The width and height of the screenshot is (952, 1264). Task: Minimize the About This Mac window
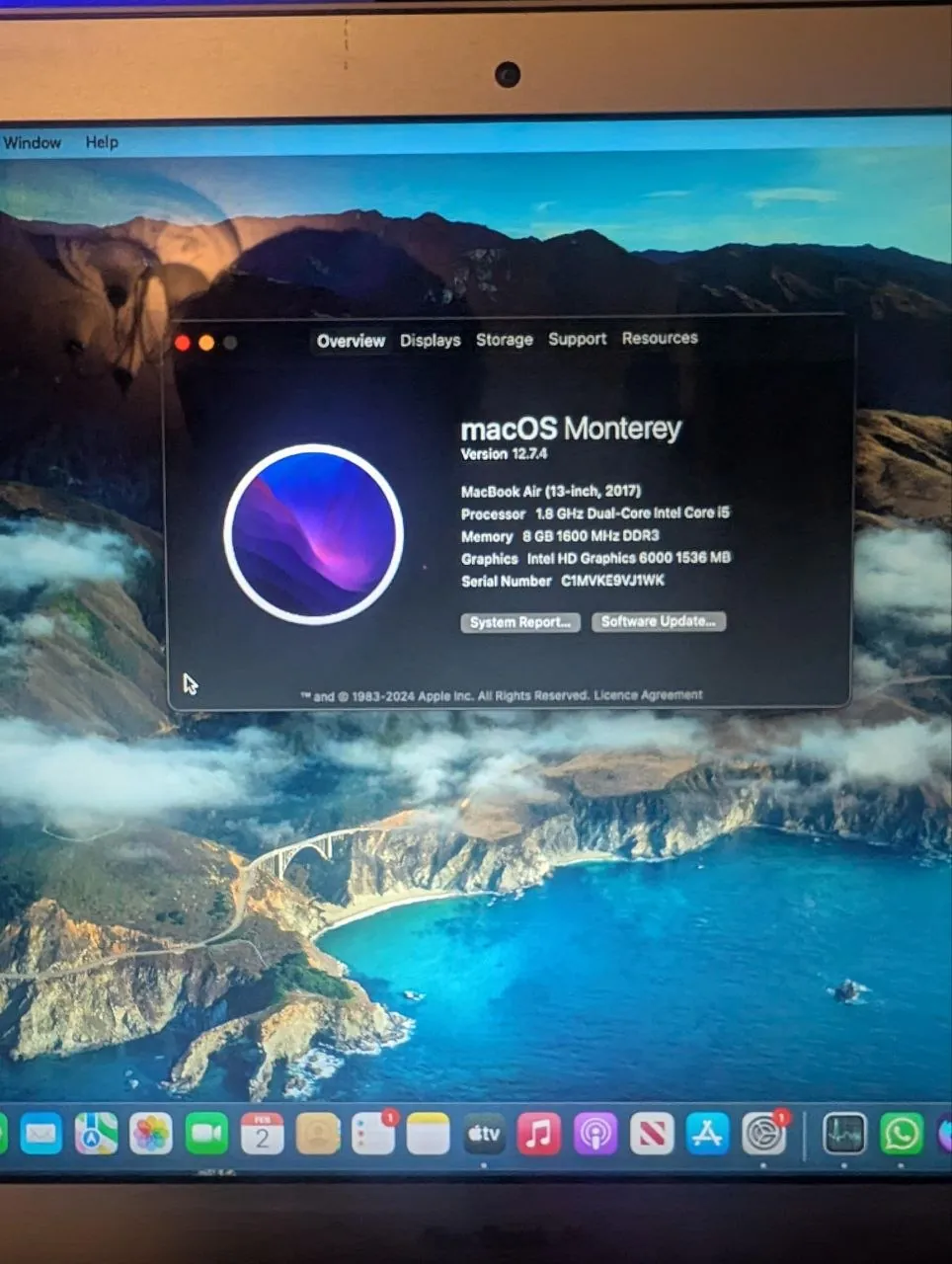pyautogui.click(x=206, y=343)
